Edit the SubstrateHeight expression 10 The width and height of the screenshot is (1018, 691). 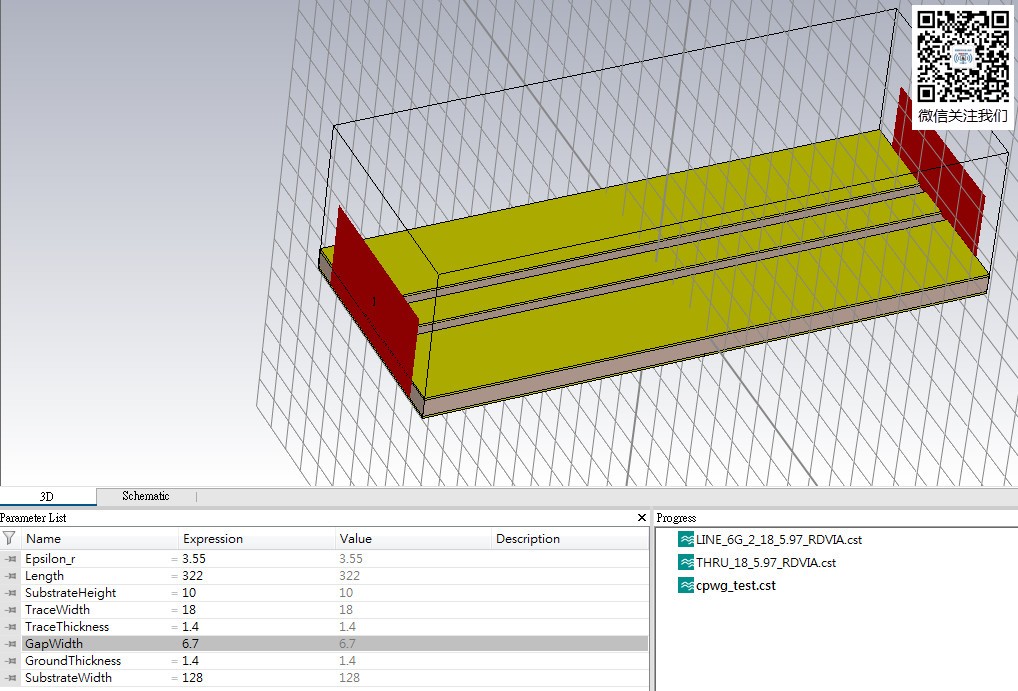(x=189, y=592)
